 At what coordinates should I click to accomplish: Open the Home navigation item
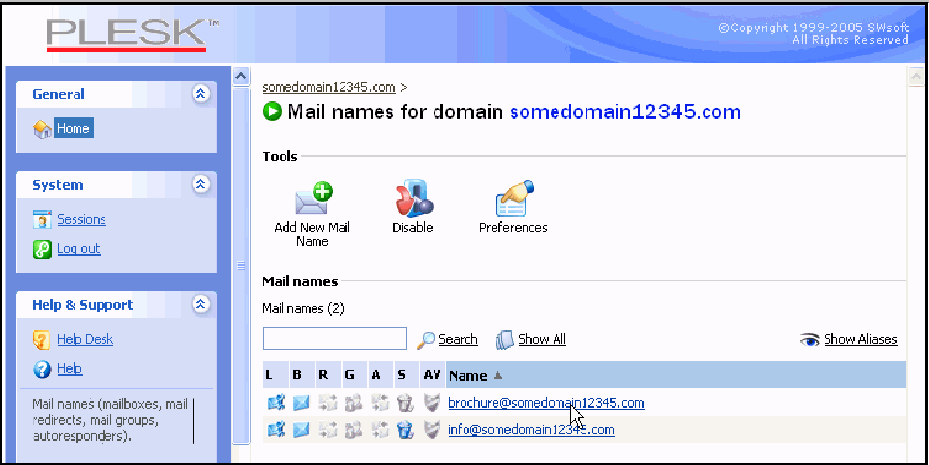click(73, 128)
